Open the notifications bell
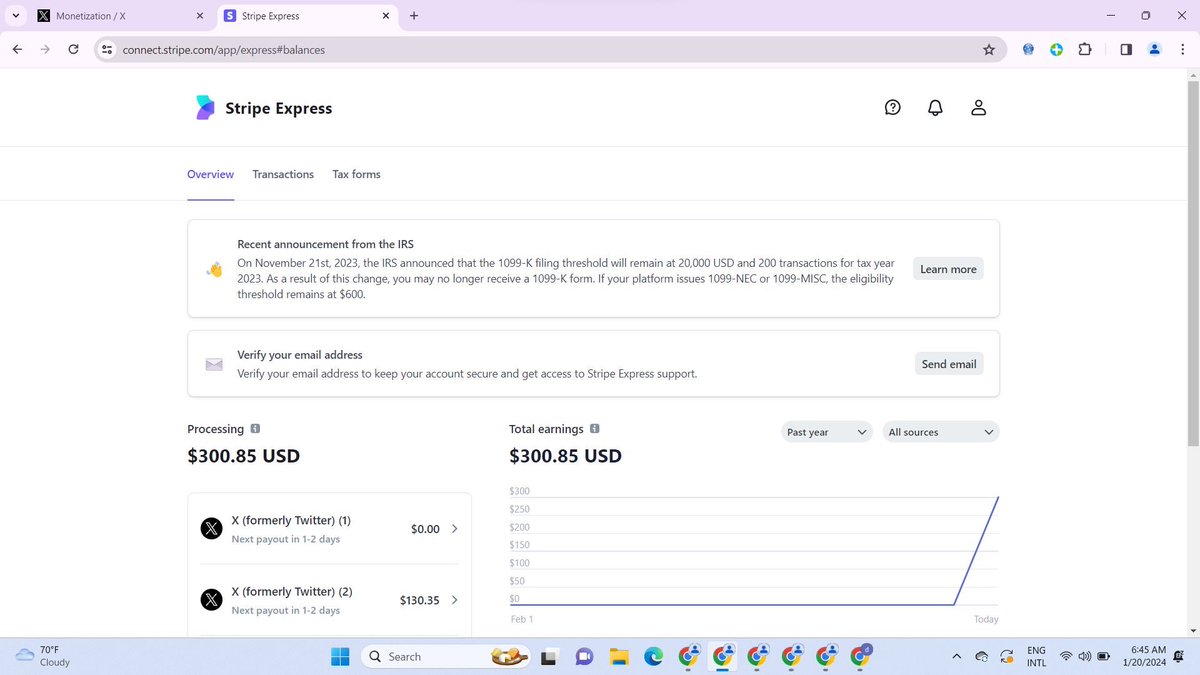Image resolution: width=1200 pixels, height=675 pixels. coord(935,107)
